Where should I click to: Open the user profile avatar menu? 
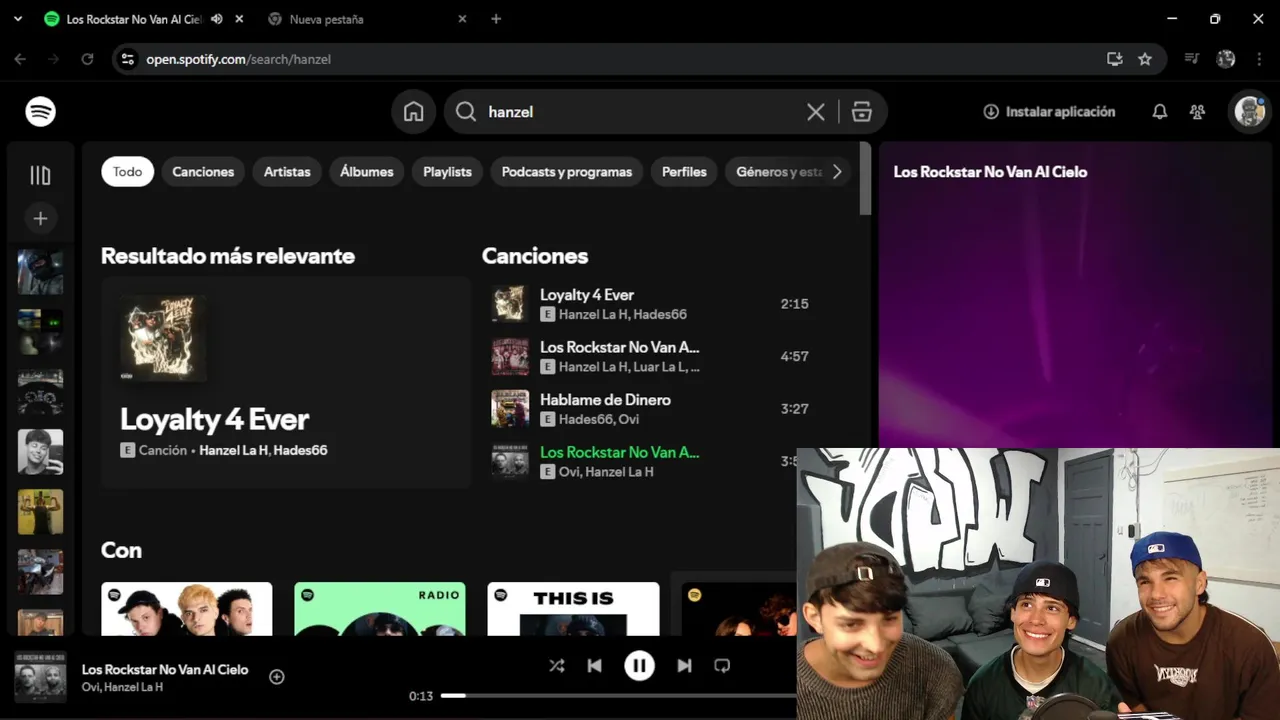pos(1249,111)
